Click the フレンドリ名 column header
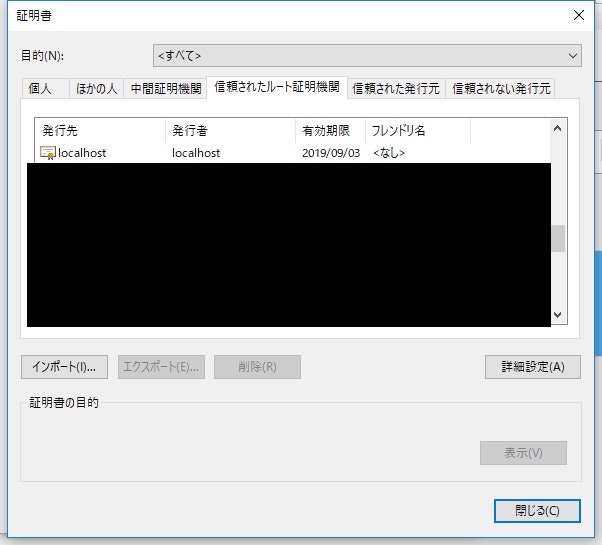The width and height of the screenshot is (602, 545). point(418,131)
